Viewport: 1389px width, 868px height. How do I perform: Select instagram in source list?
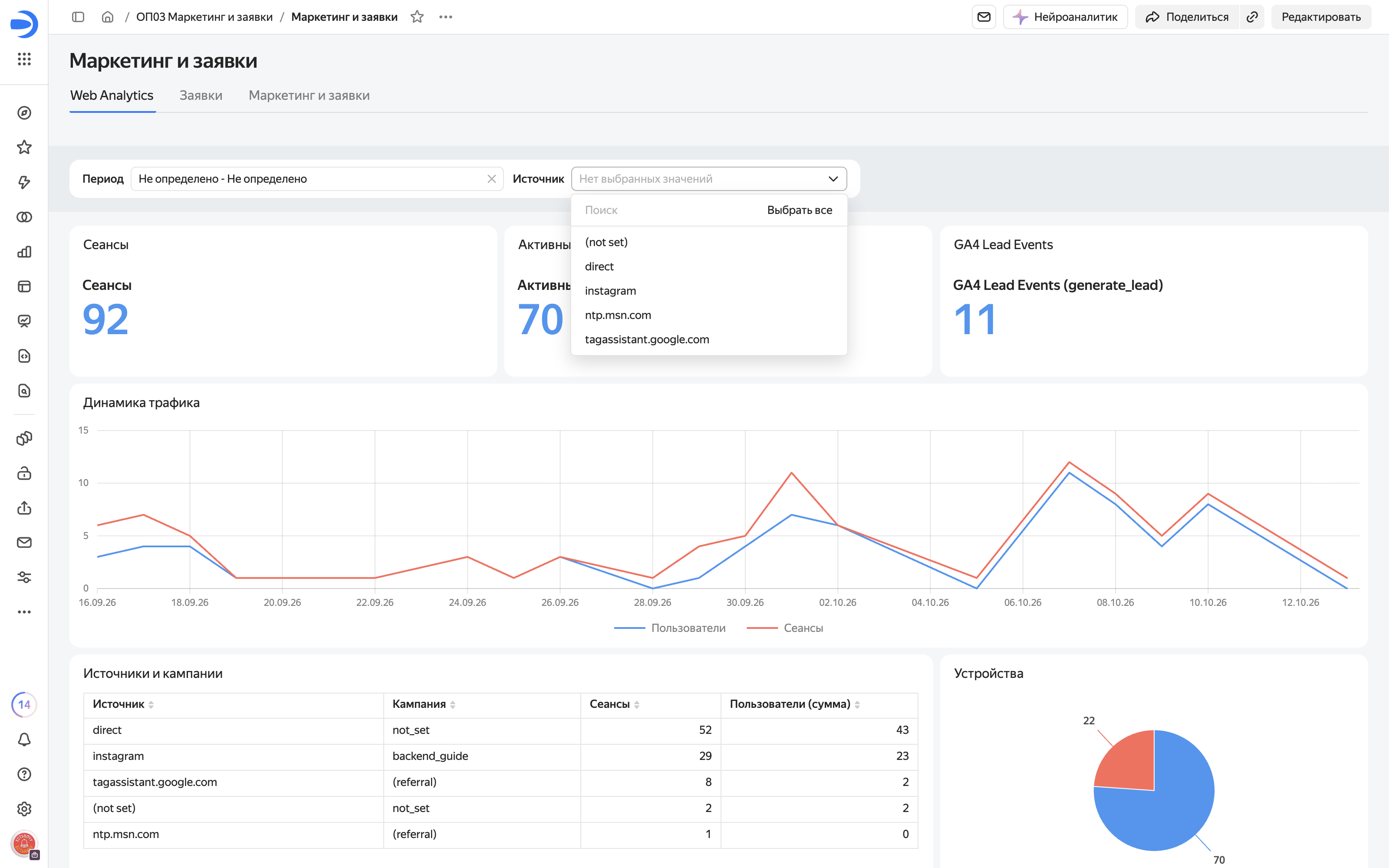point(709,291)
